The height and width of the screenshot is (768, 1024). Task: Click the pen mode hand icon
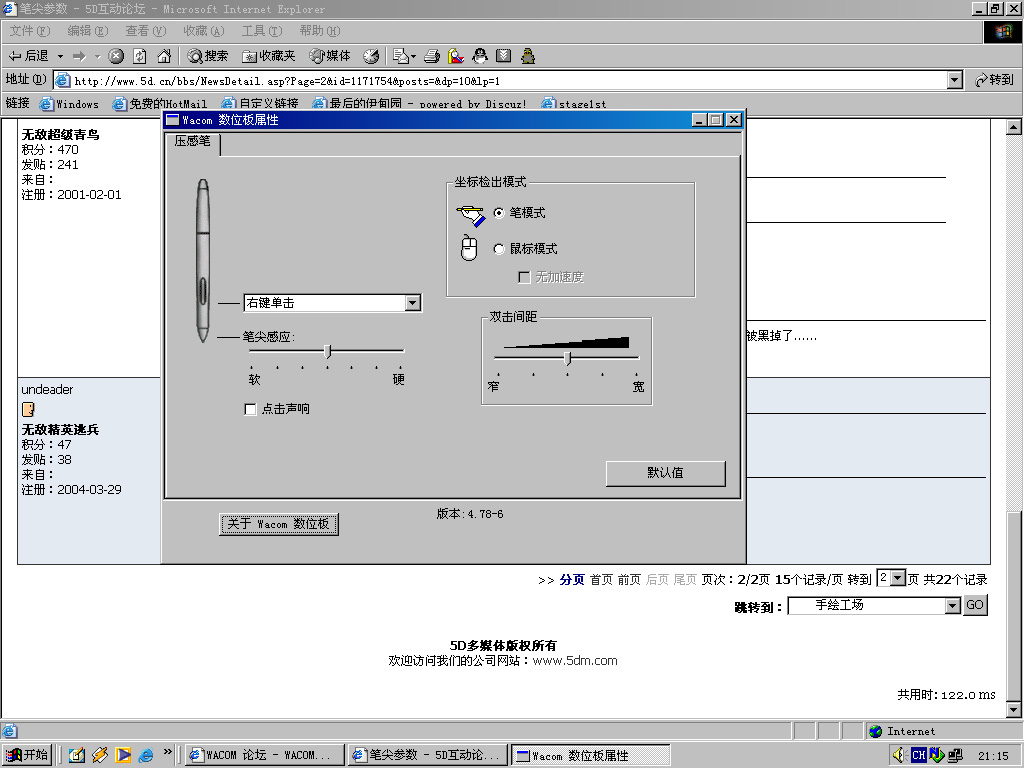click(471, 216)
